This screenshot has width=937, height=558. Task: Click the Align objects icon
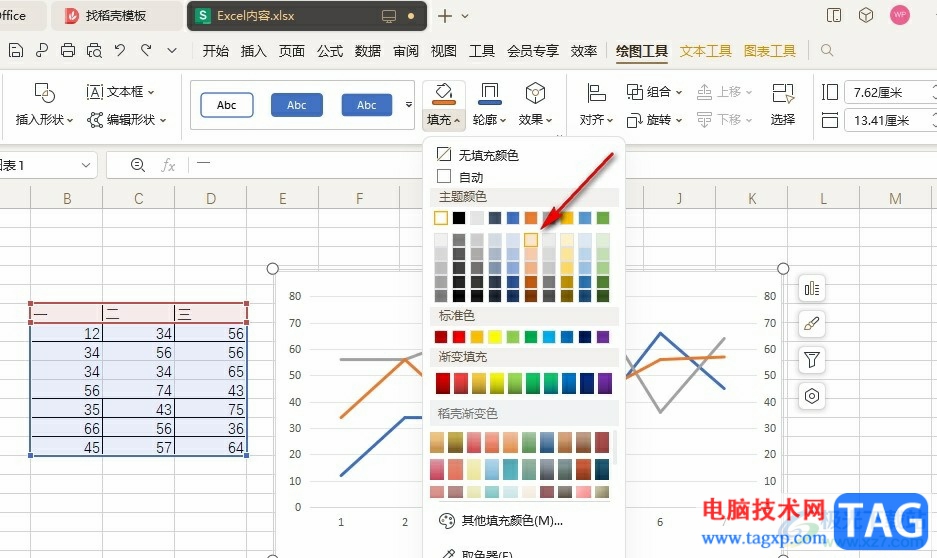(596, 93)
